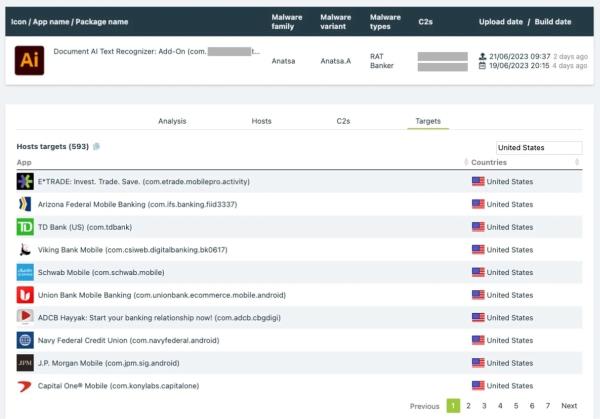Click the ADCB Hayyak app icon

(25, 318)
